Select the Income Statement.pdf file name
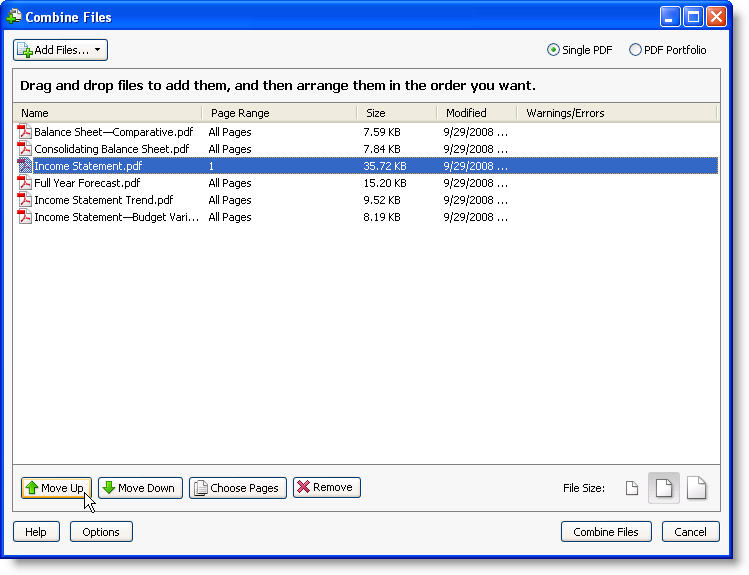 click(88, 166)
